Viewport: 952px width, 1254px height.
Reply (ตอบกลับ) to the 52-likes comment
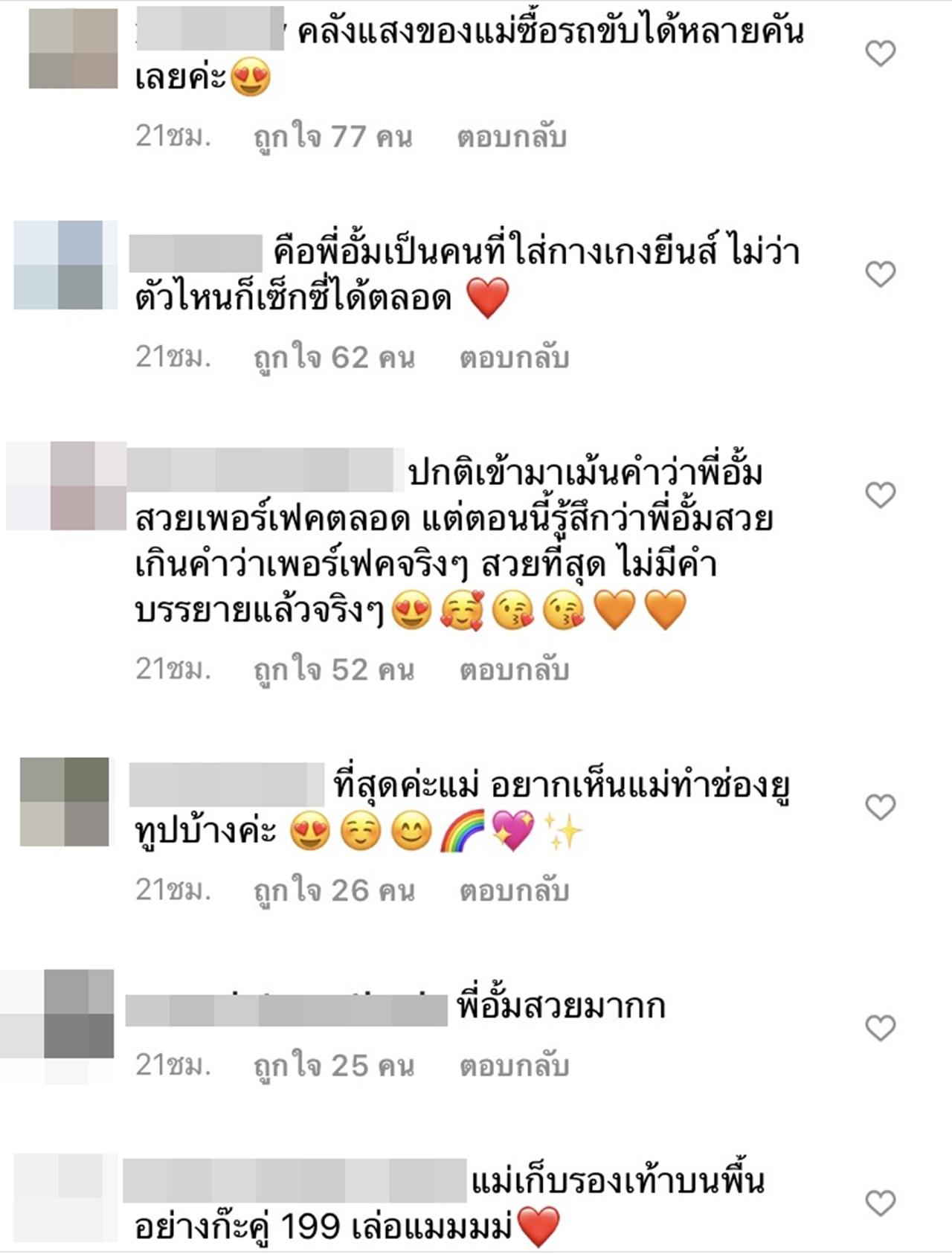point(514,670)
